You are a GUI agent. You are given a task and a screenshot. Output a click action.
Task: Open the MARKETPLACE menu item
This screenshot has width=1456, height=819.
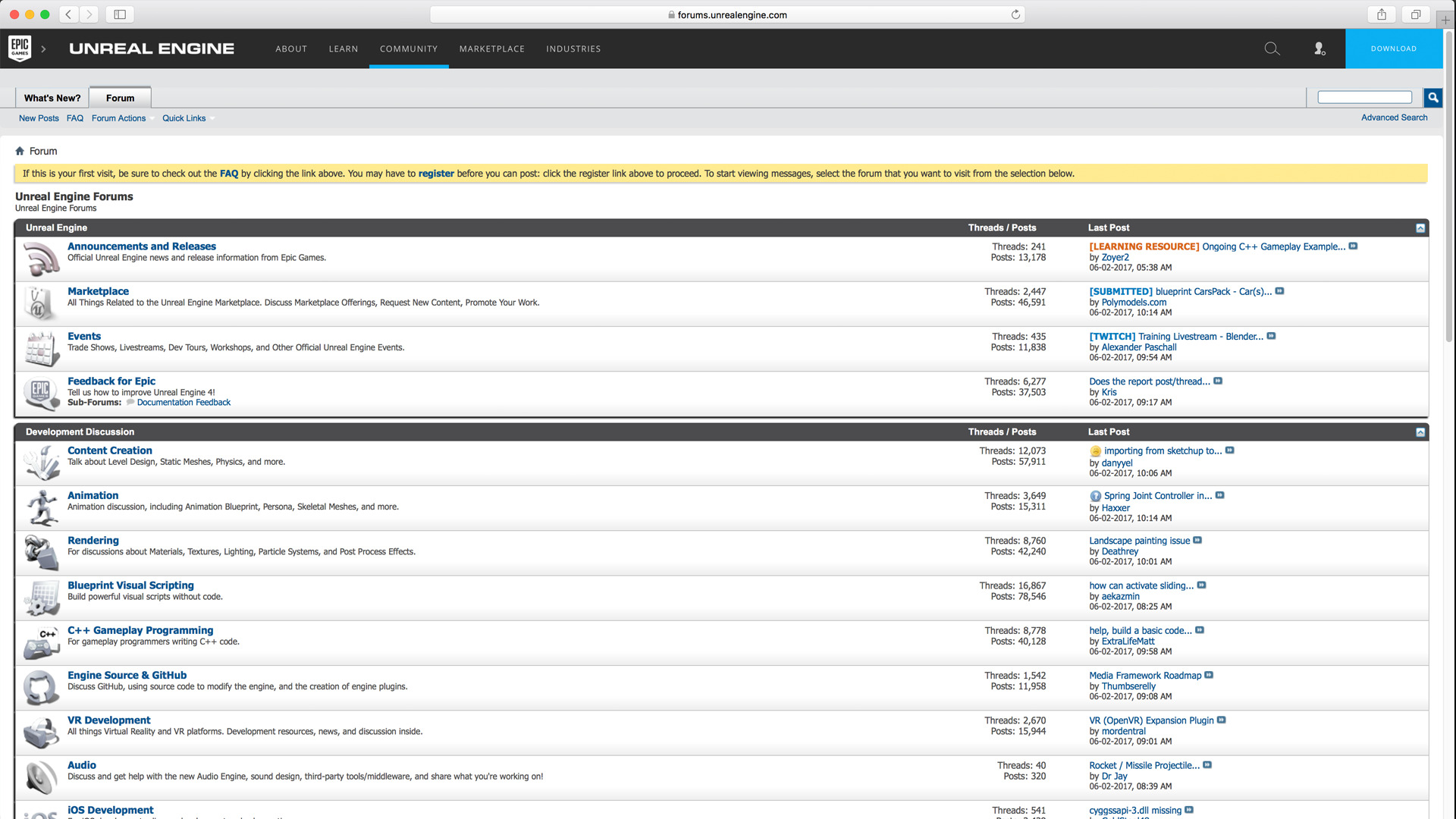(491, 49)
